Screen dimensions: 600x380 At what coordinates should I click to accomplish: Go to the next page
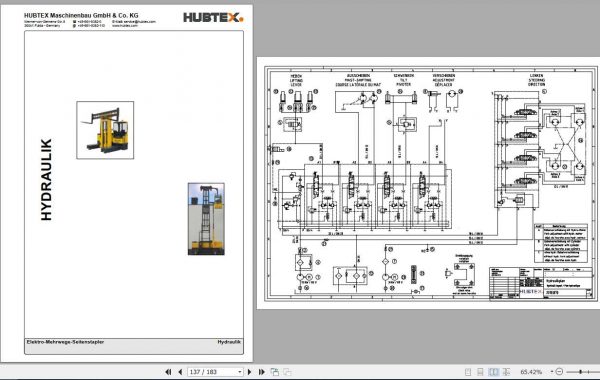249,372
